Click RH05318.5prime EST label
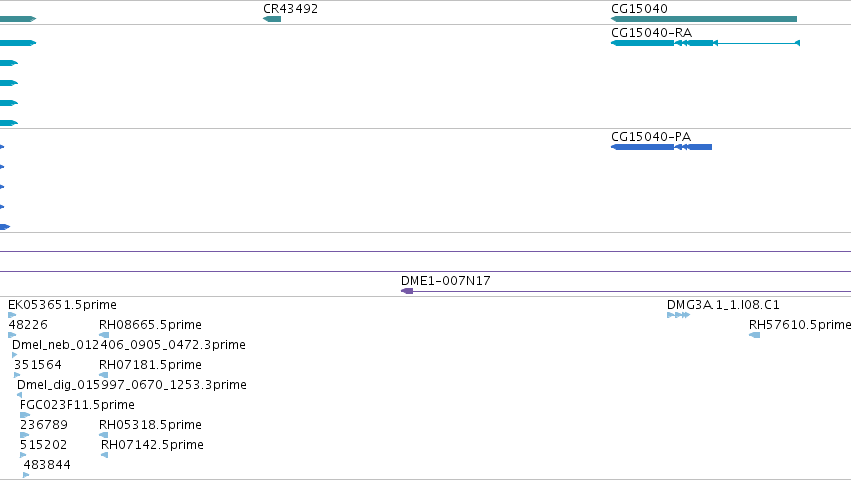This screenshot has width=851, height=480. tap(150, 425)
